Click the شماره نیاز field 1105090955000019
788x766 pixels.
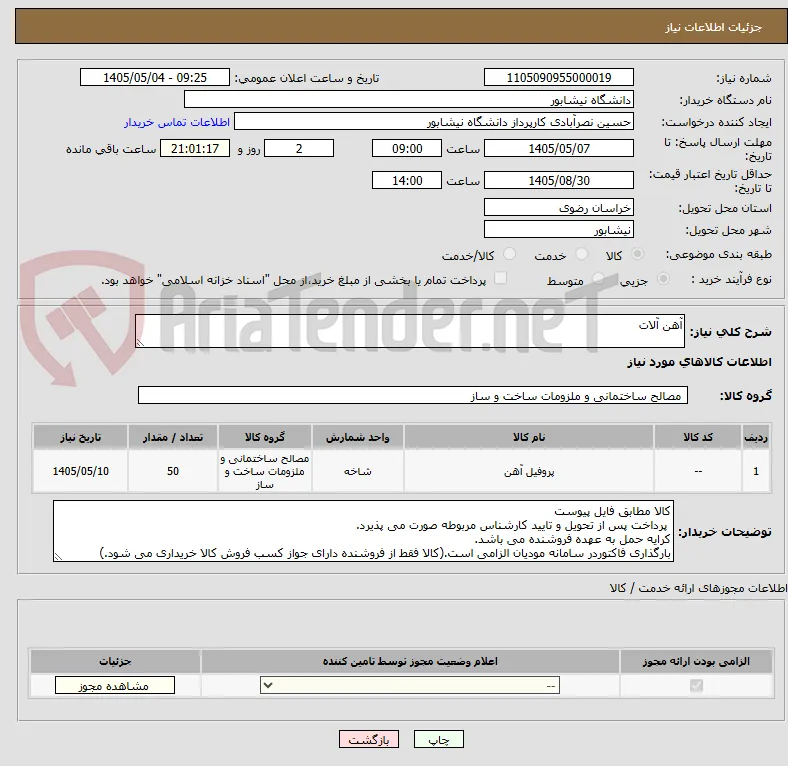pyautogui.click(x=559, y=77)
